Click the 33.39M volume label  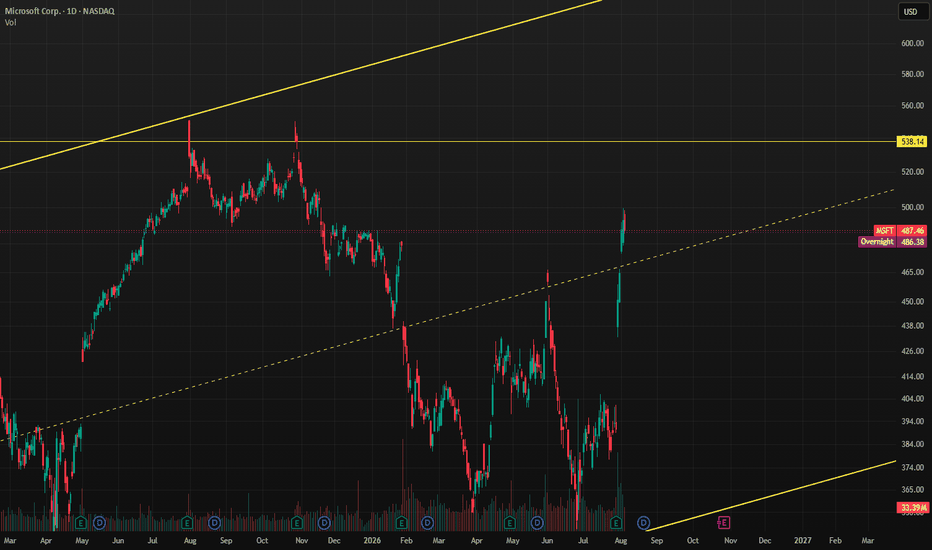[x=912, y=507]
